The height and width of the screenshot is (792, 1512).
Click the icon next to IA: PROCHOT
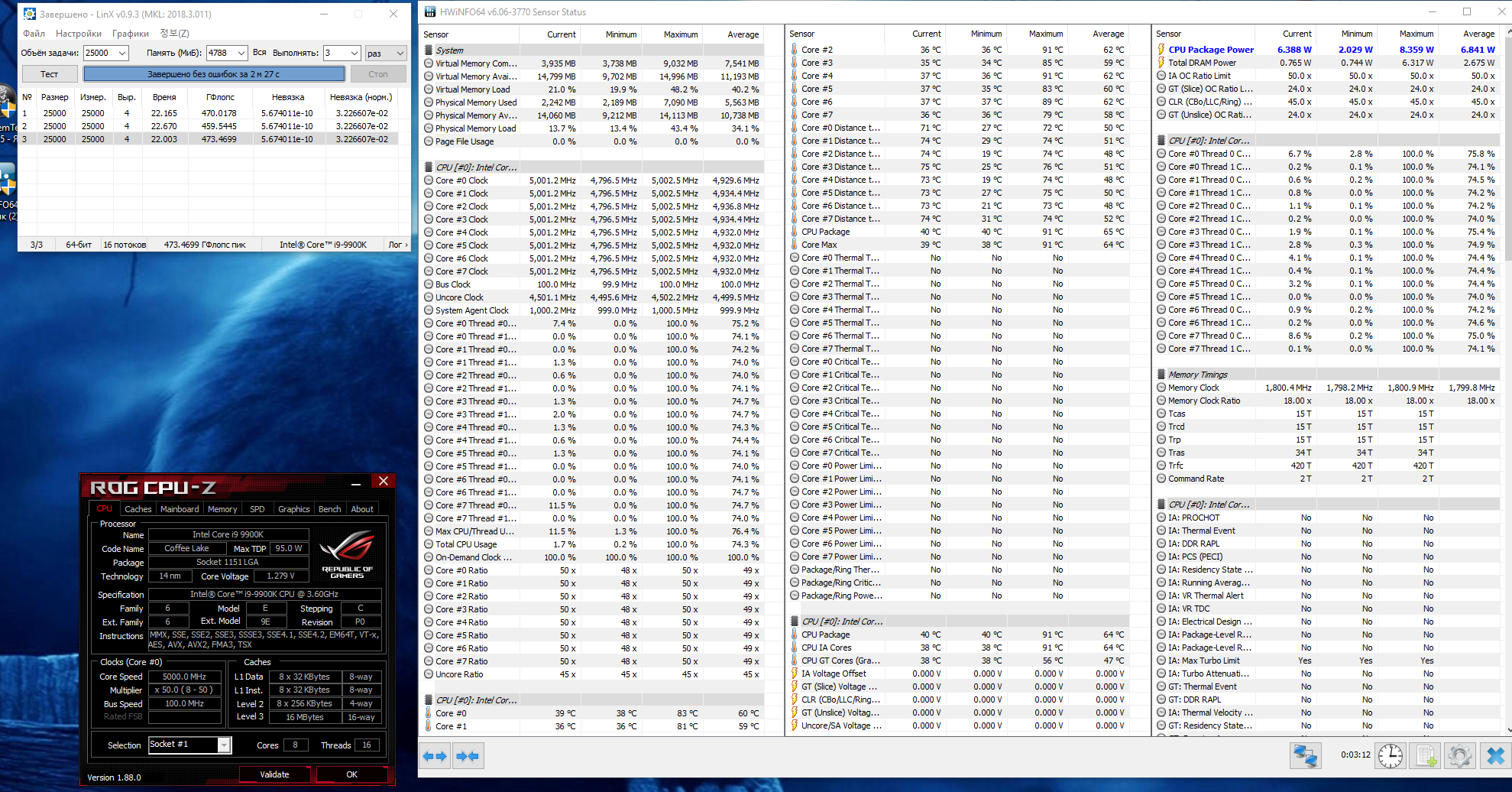(1161, 518)
